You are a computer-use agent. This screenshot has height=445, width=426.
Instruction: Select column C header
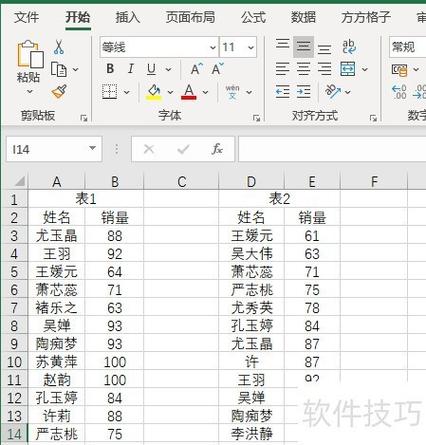(182, 182)
